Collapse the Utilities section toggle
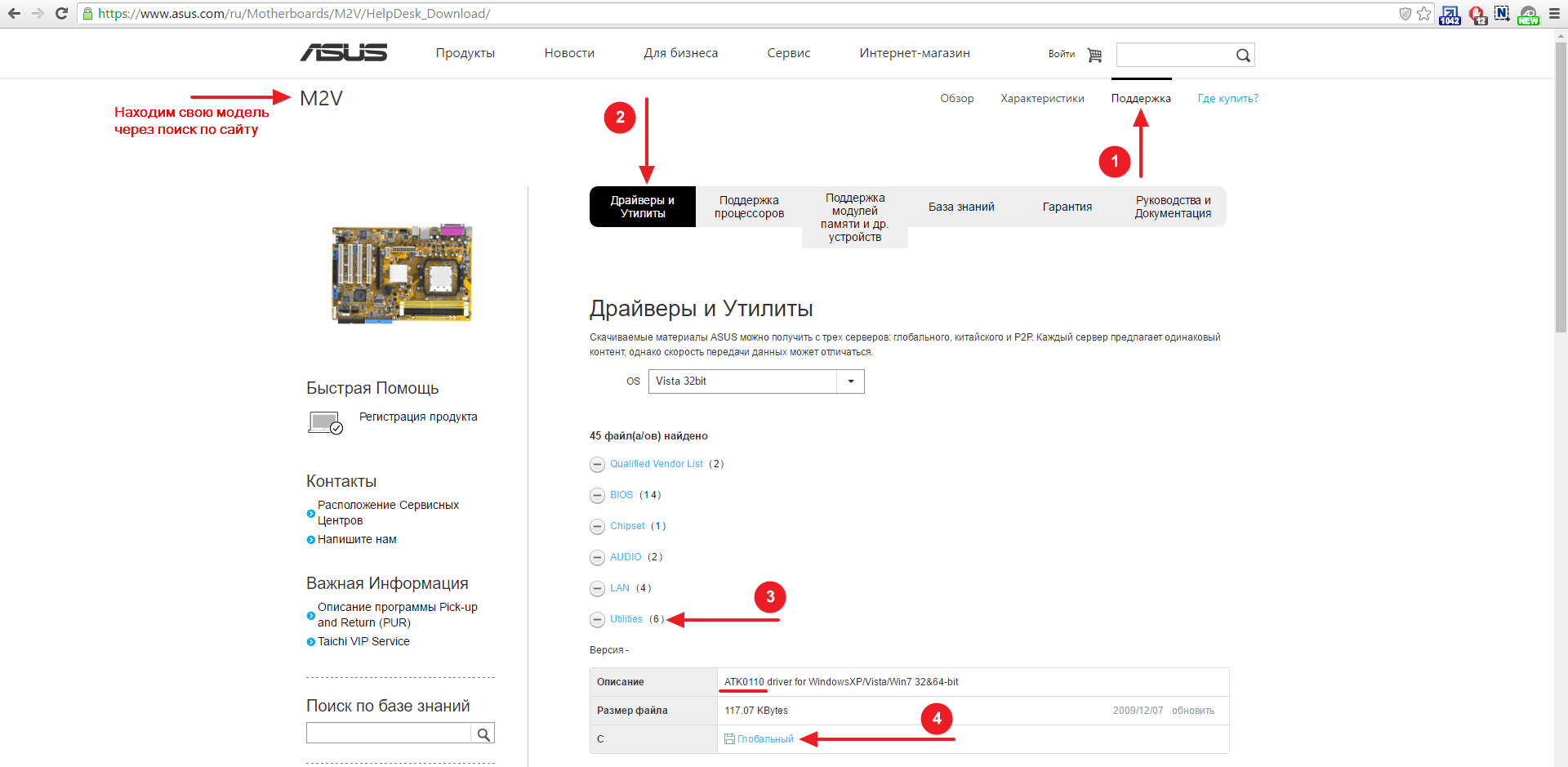The width and height of the screenshot is (1568, 767). (x=598, y=620)
